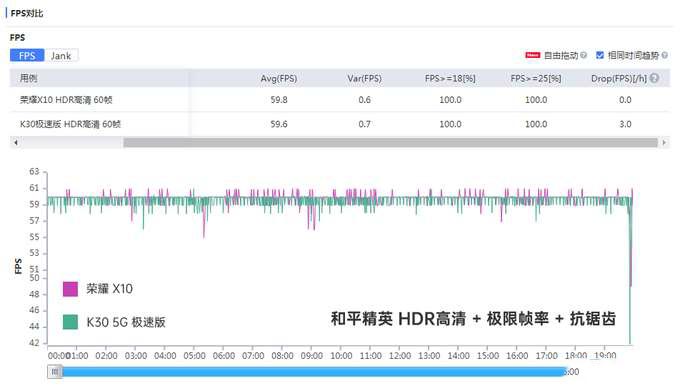Viewport: 680px width, 391px height.
Task: Click the Drop(FPS)[/h] column header
Action: tap(619, 78)
